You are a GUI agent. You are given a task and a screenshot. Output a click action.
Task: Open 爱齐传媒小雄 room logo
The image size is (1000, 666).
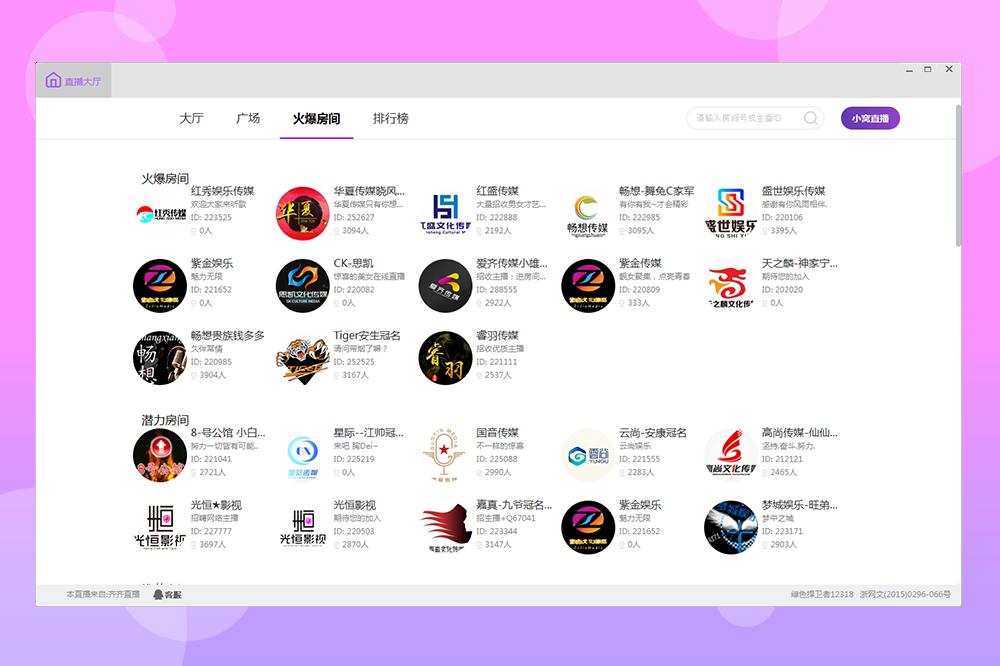point(446,285)
